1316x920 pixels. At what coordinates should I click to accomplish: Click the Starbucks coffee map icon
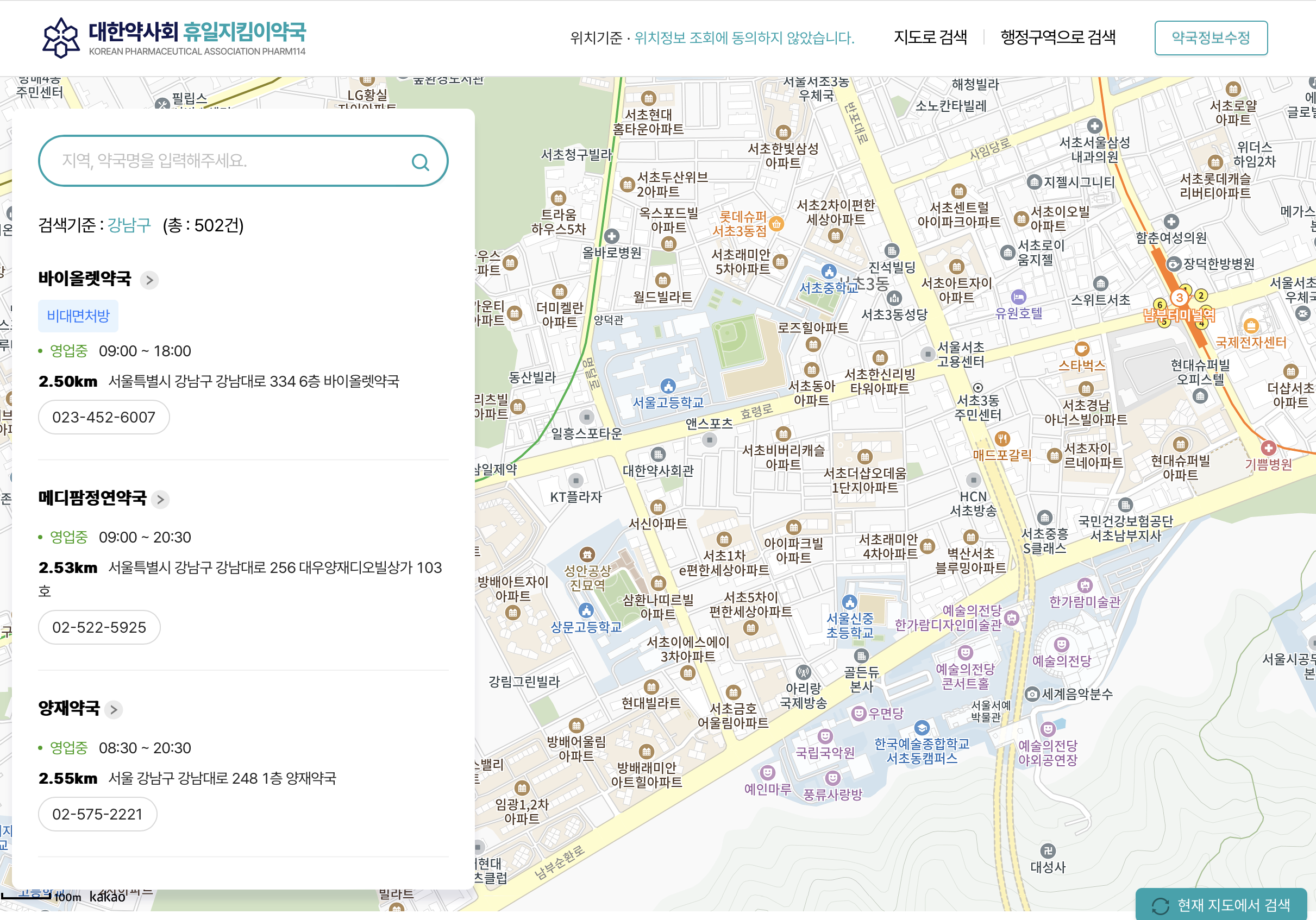tap(1081, 348)
